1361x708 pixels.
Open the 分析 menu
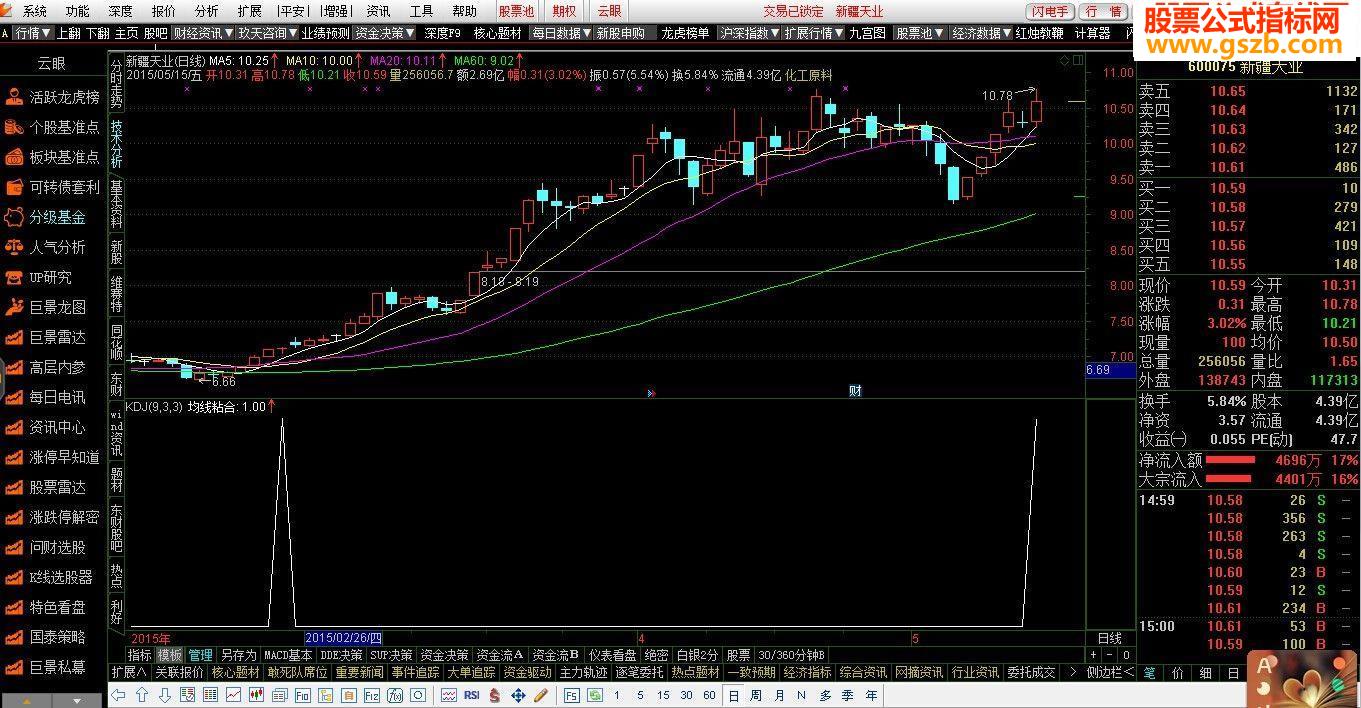[207, 11]
